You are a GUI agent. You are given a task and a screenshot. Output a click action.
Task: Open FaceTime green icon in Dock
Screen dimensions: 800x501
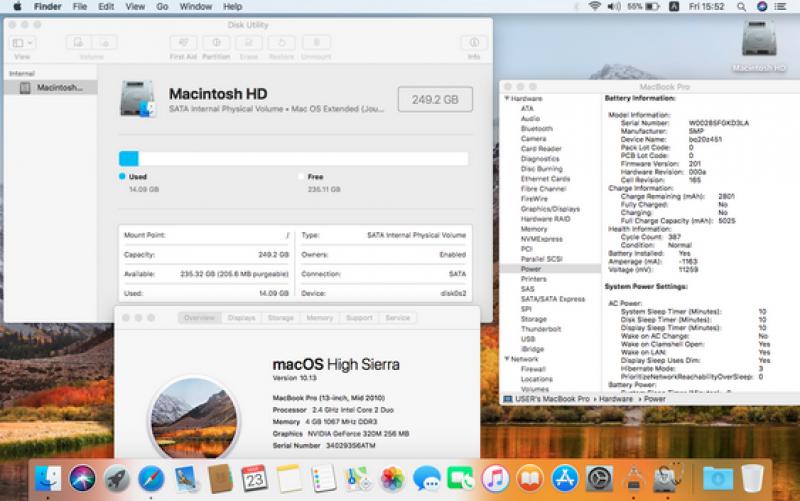click(461, 479)
